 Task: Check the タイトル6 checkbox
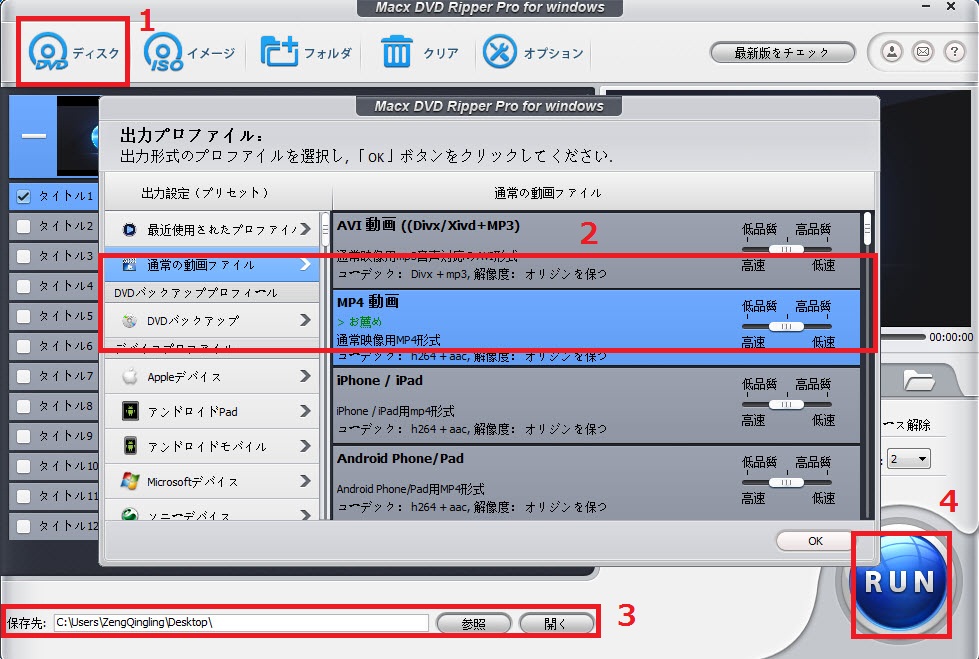[x=23, y=346]
